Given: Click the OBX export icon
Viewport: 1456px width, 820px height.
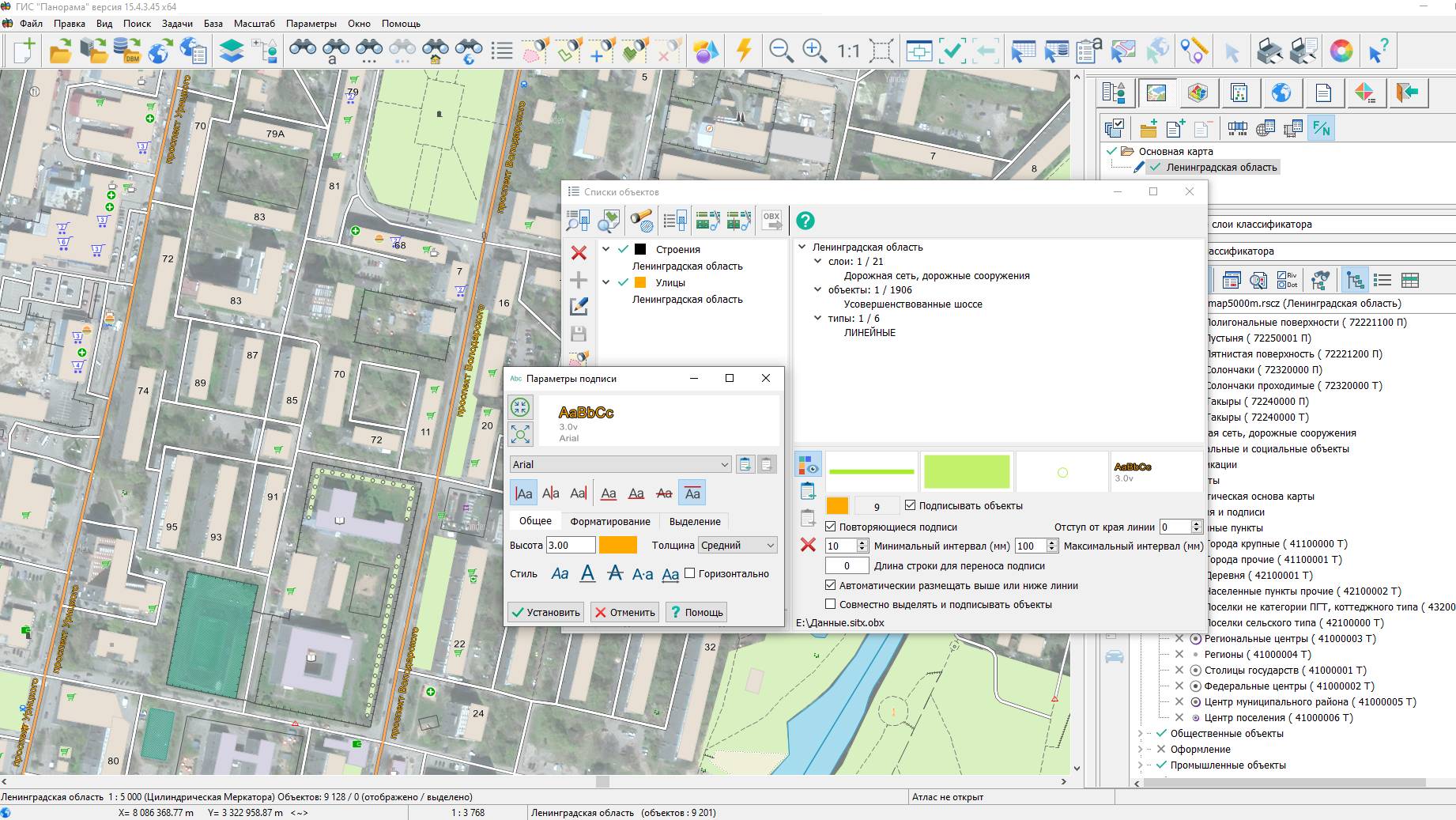Looking at the screenshot, I should point(771,221).
